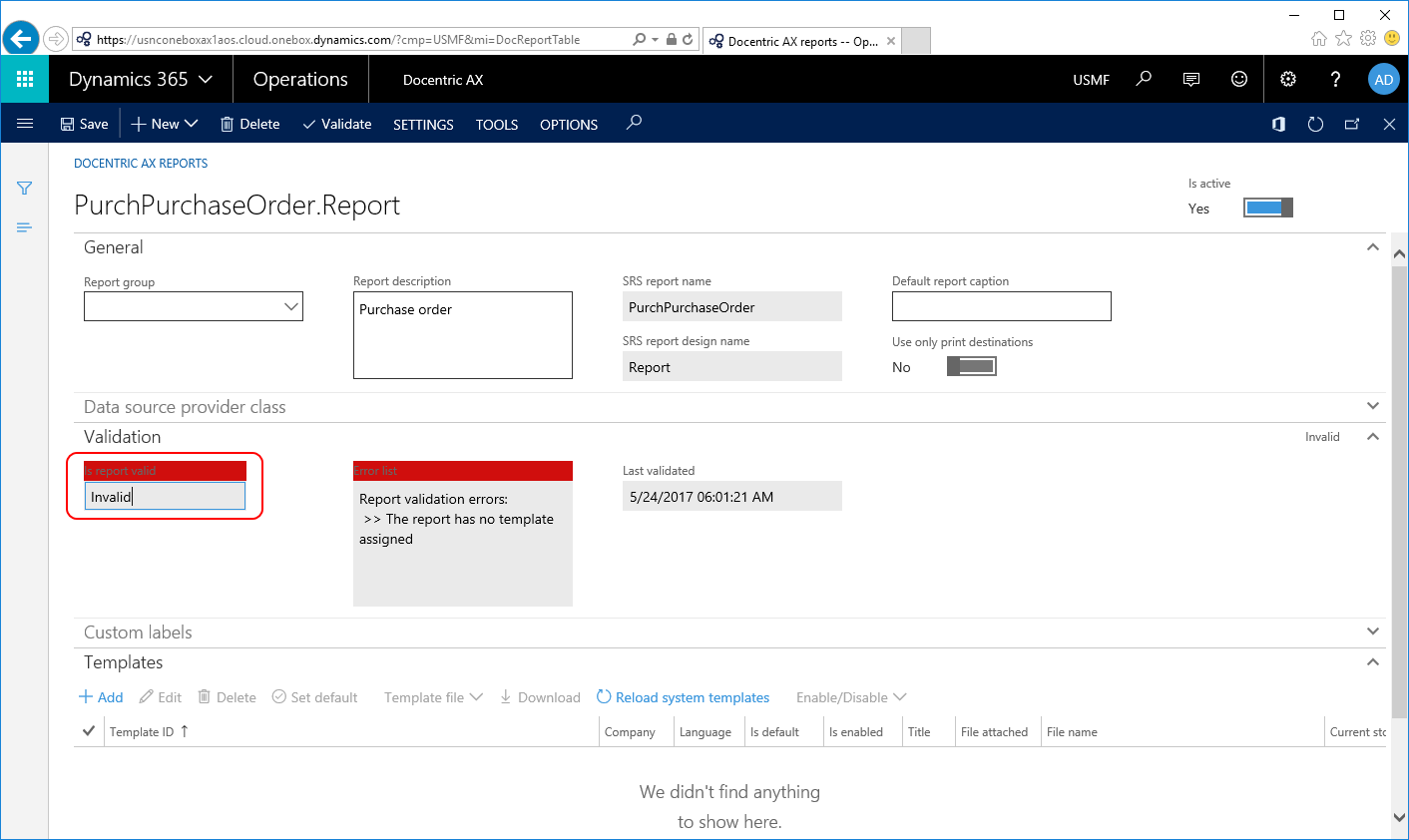Open the Enable/Disable dropdown
The width and height of the screenshot is (1409, 840).
851,697
